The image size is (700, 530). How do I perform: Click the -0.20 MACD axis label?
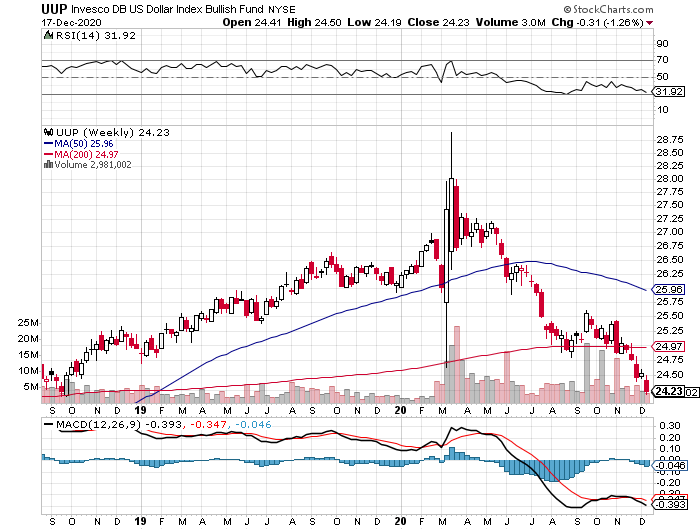pos(668,483)
